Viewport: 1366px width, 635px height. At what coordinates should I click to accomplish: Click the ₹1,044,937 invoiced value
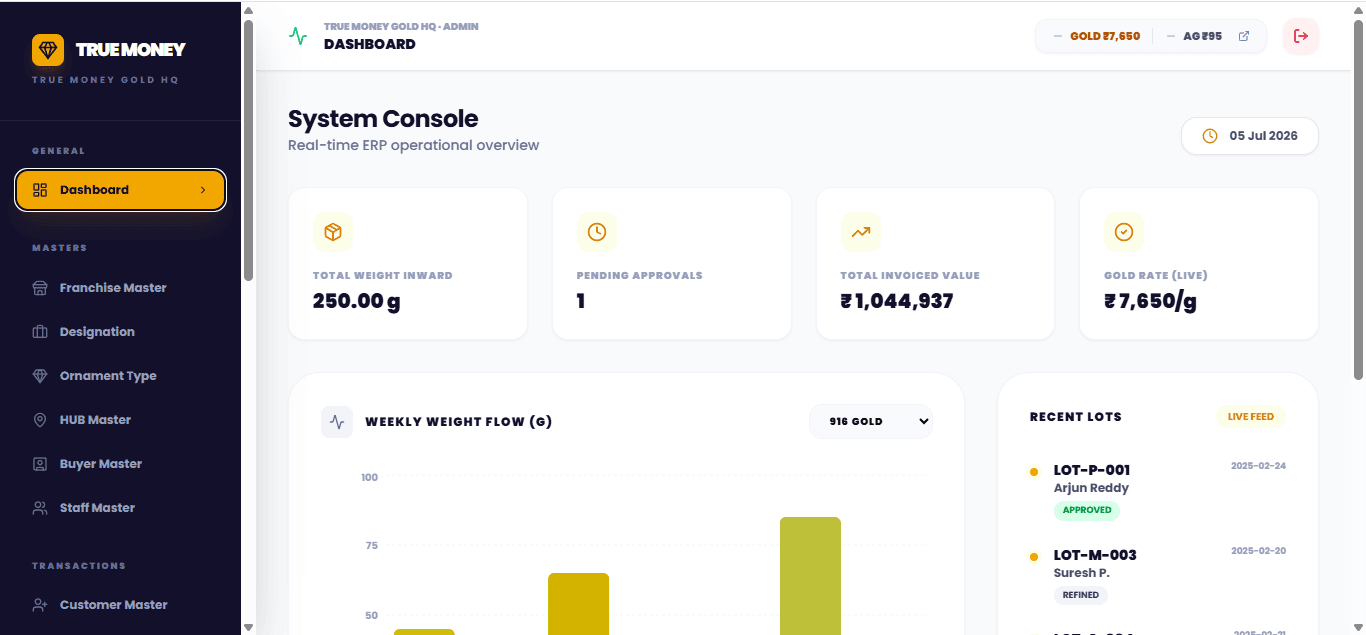[897, 301]
